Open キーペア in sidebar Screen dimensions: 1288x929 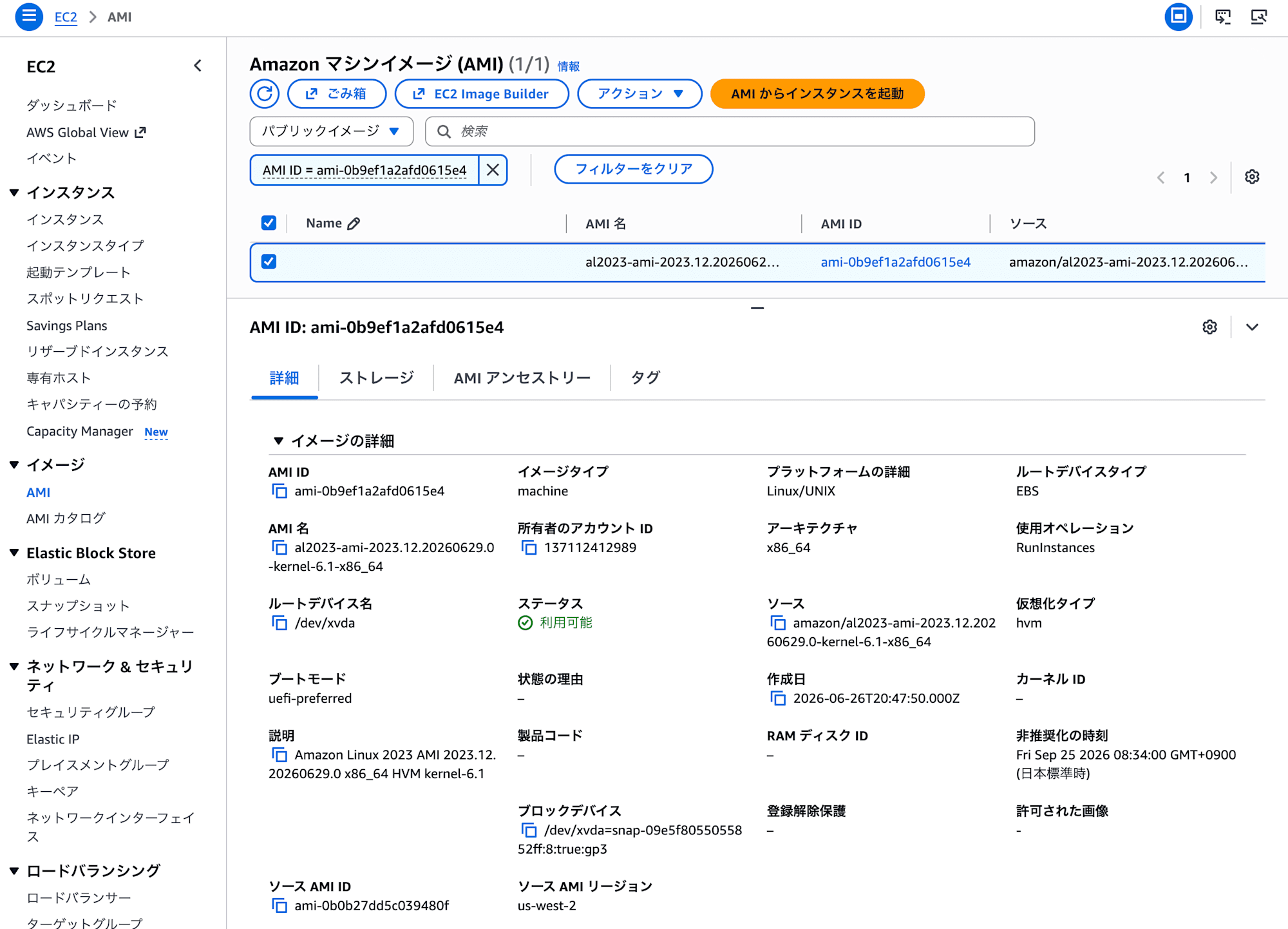(x=52, y=792)
